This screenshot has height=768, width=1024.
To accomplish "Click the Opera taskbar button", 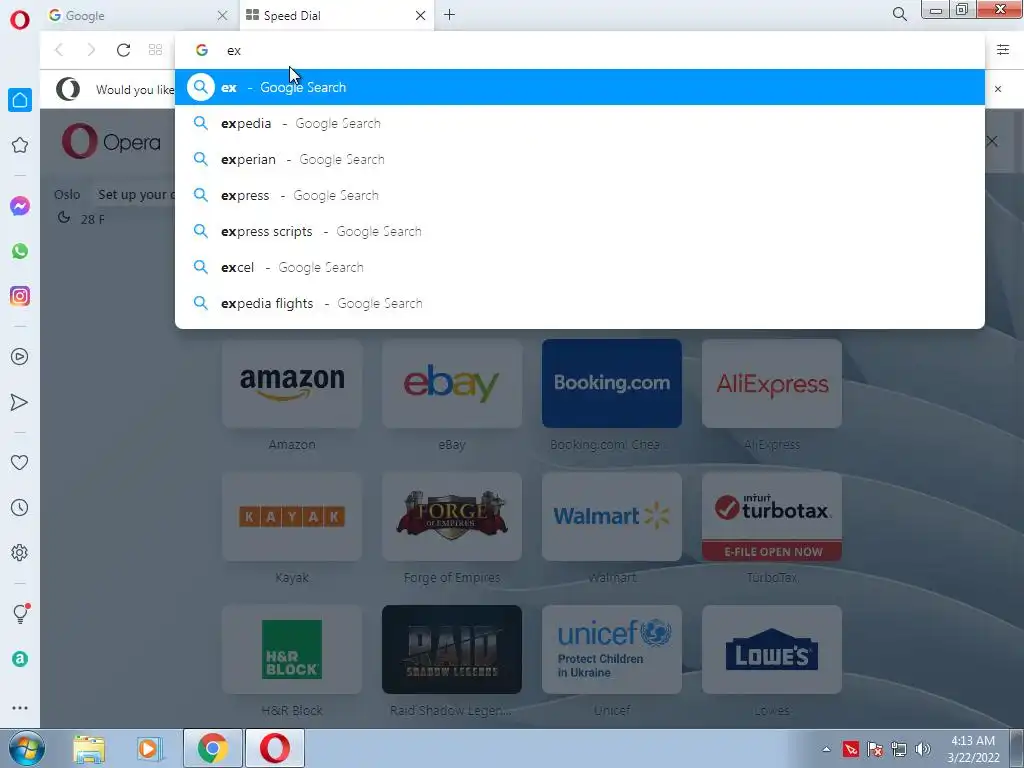I will (275, 748).
